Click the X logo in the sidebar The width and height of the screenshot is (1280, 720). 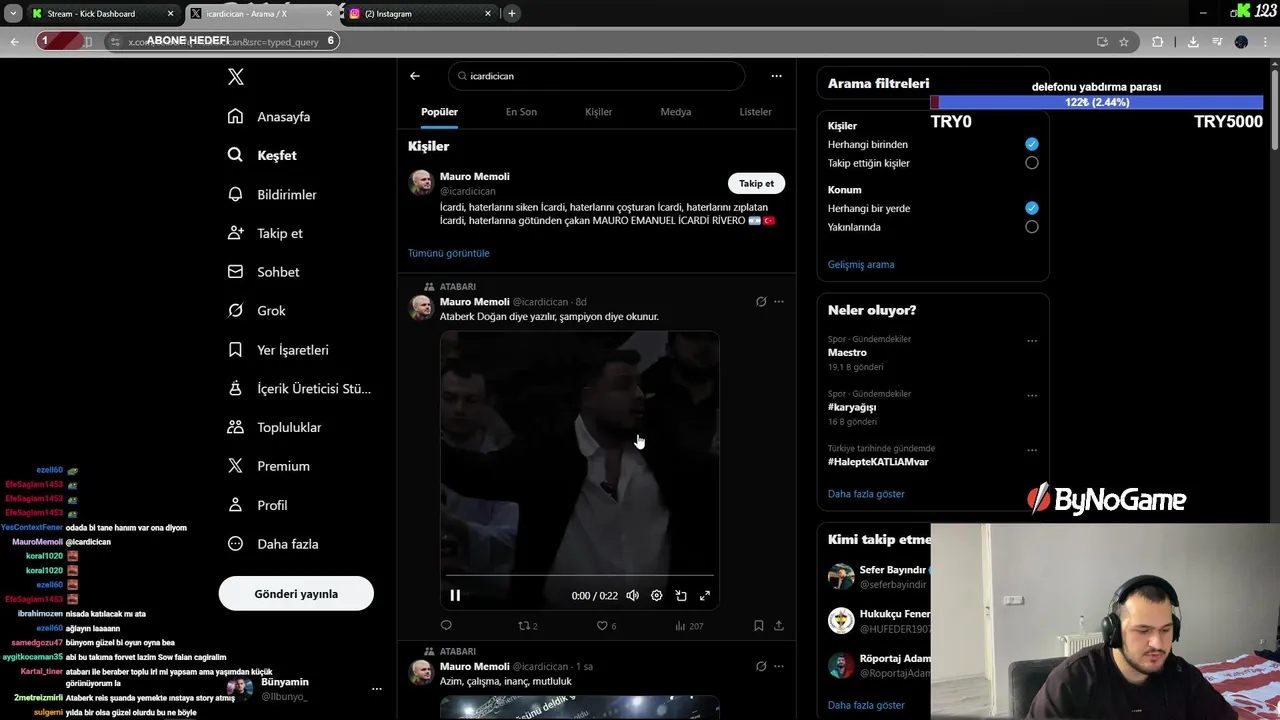235,77
